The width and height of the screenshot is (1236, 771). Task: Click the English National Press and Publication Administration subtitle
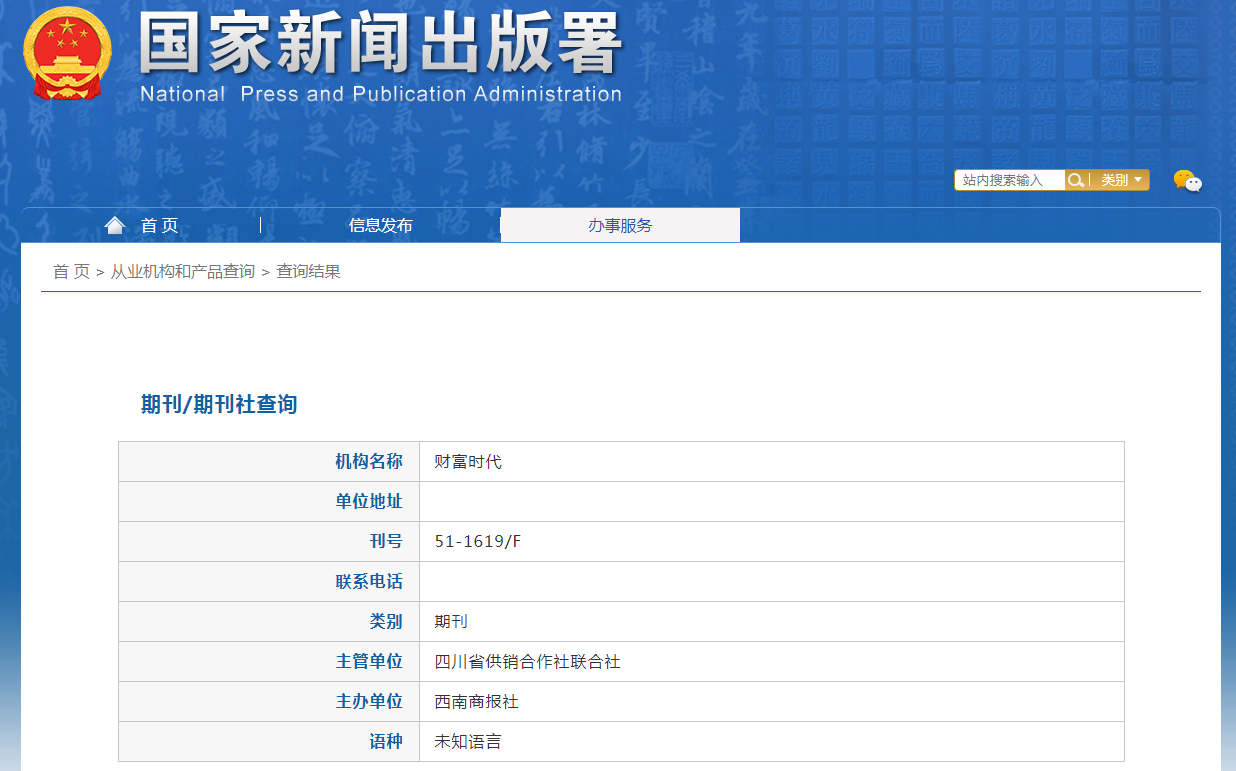[x=380, y=94]
